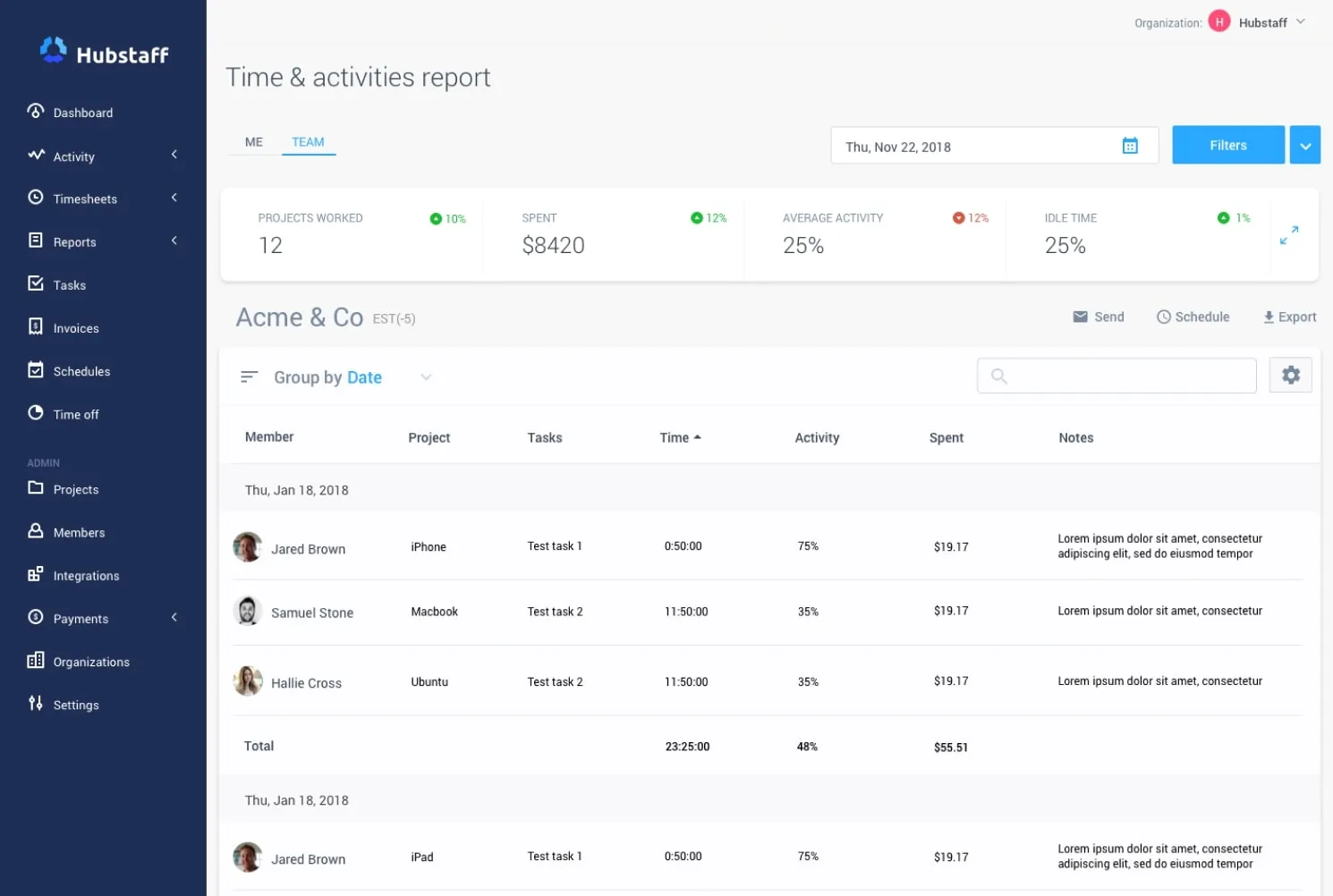
Task: Click the Dashboard icon in sidebar
Action: click(x=36, y=111)
